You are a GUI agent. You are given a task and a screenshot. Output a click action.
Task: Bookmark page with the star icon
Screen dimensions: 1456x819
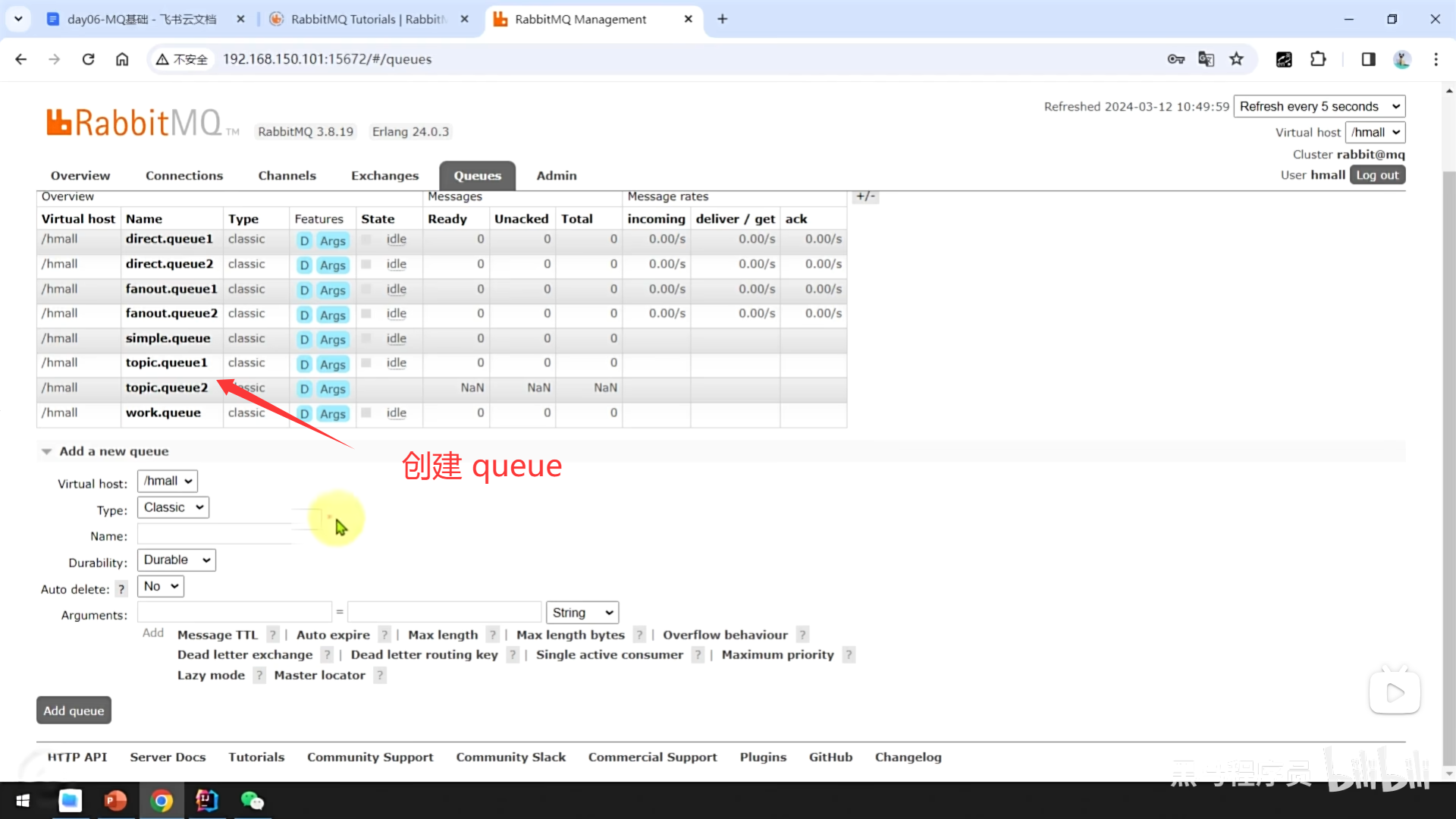tap(1237, 59)
